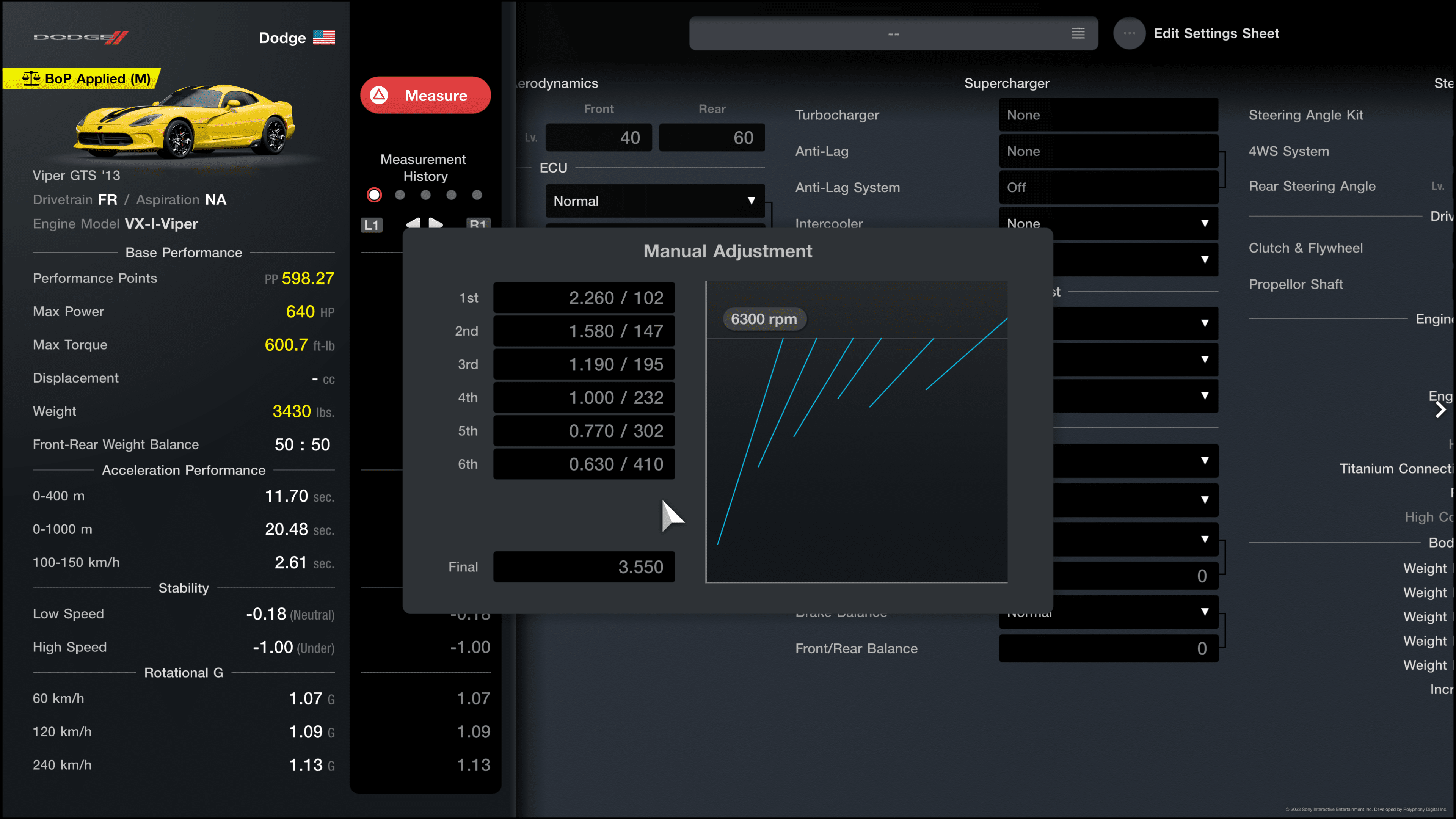Select the 1st gear ratio field

[x=584, y=298]
